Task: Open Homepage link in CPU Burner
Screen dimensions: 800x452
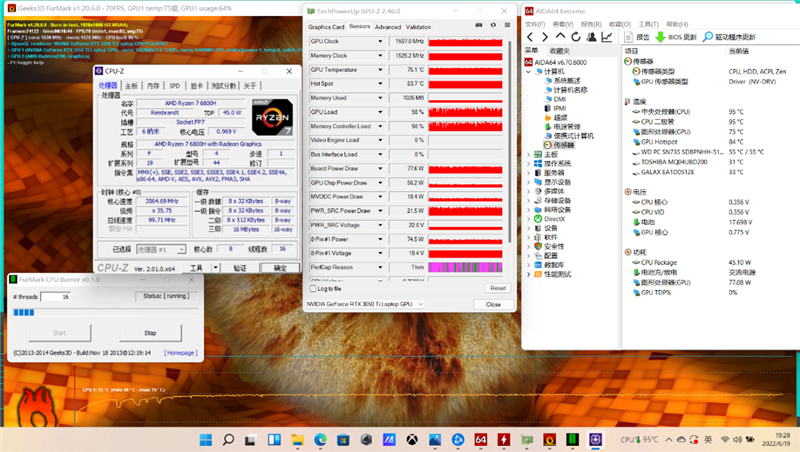Action: coord(181,353)
